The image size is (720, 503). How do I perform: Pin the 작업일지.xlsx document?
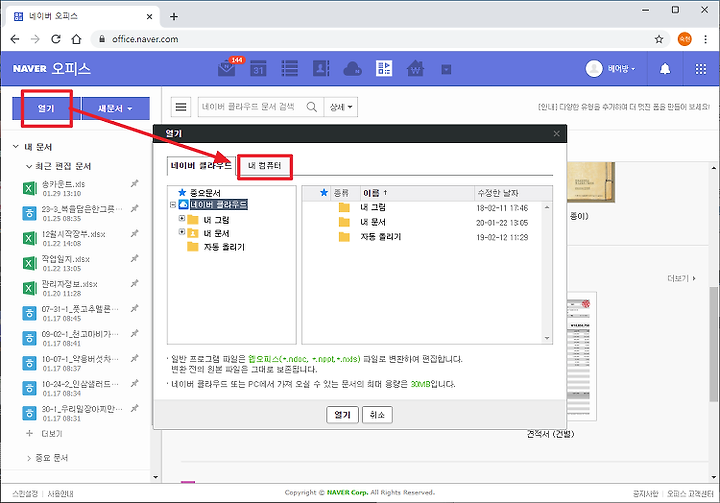click(135, 259)
